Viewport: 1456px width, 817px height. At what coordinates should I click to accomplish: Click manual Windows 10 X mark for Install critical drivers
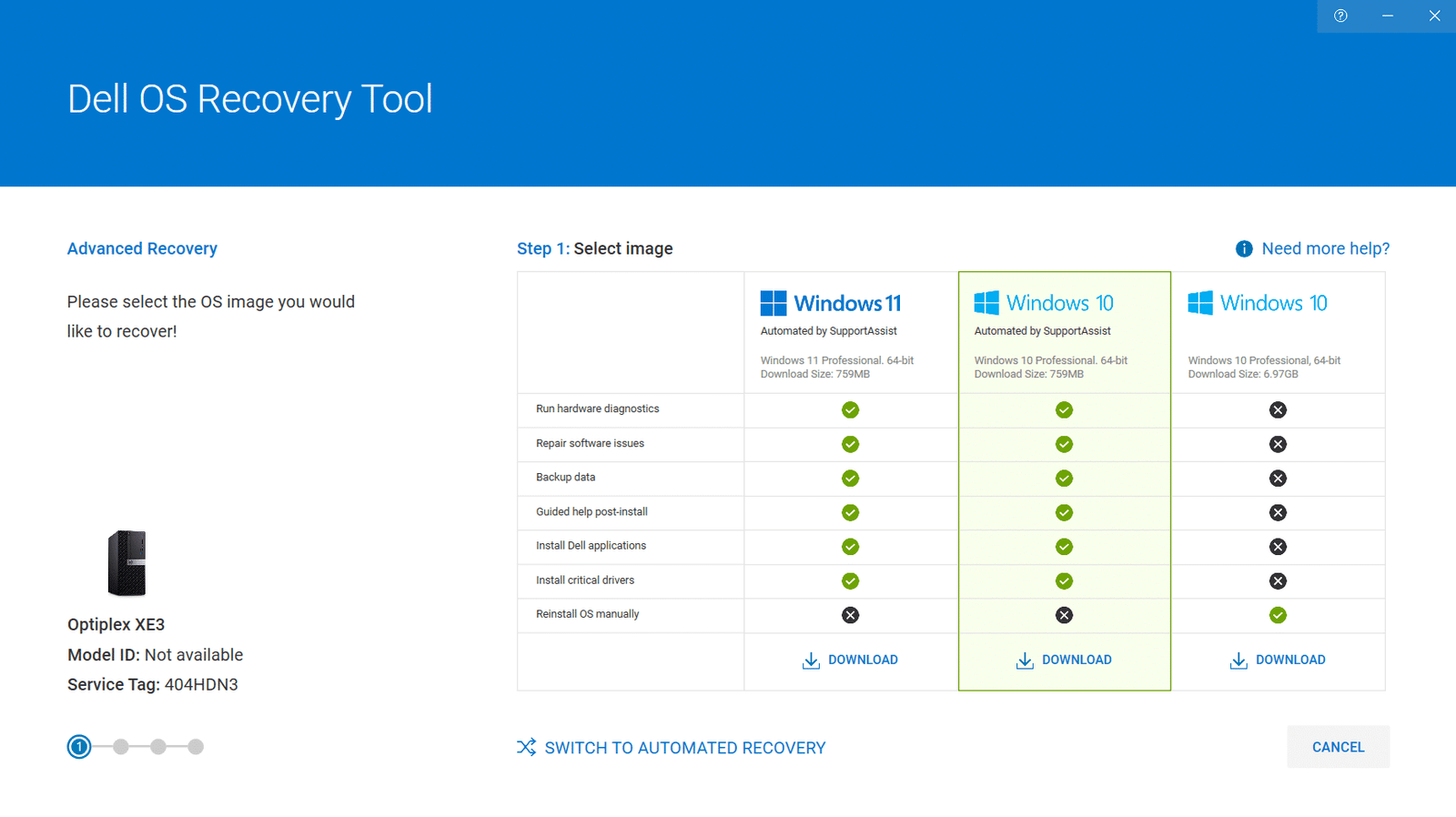pyautogui.click(x=1278, y=580)
